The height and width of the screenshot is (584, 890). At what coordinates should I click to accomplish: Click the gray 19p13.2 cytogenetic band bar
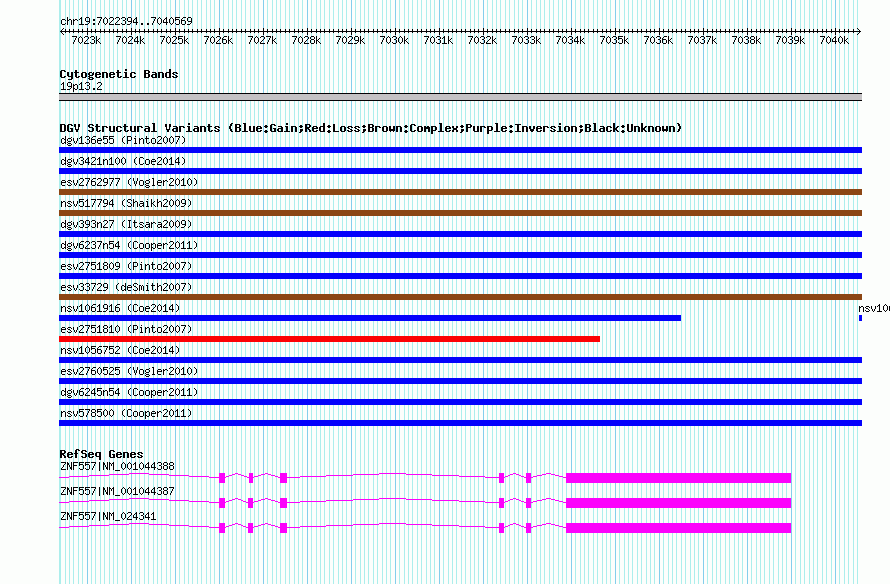pos(460,97)
